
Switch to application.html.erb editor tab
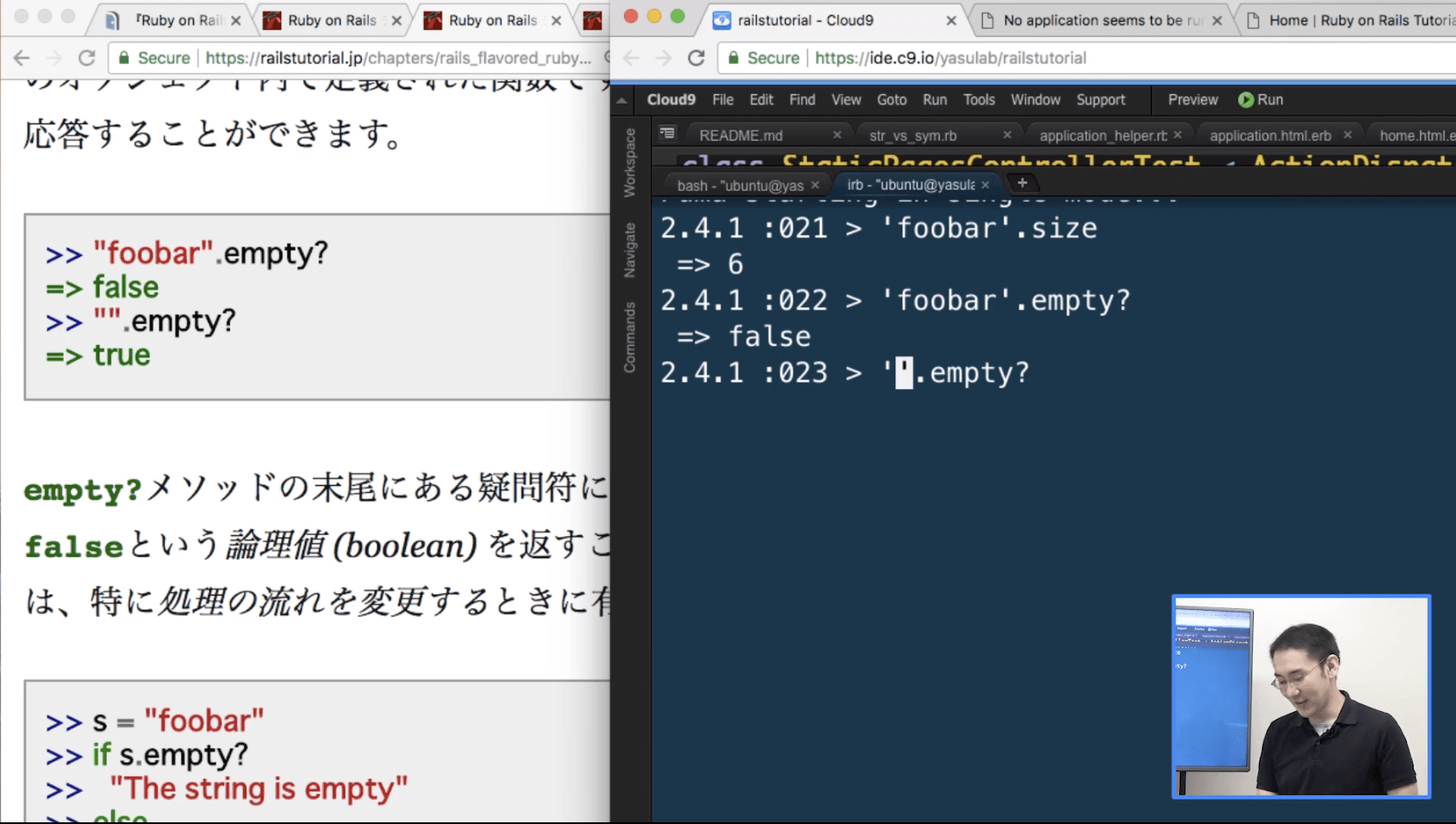point(1270,135)
